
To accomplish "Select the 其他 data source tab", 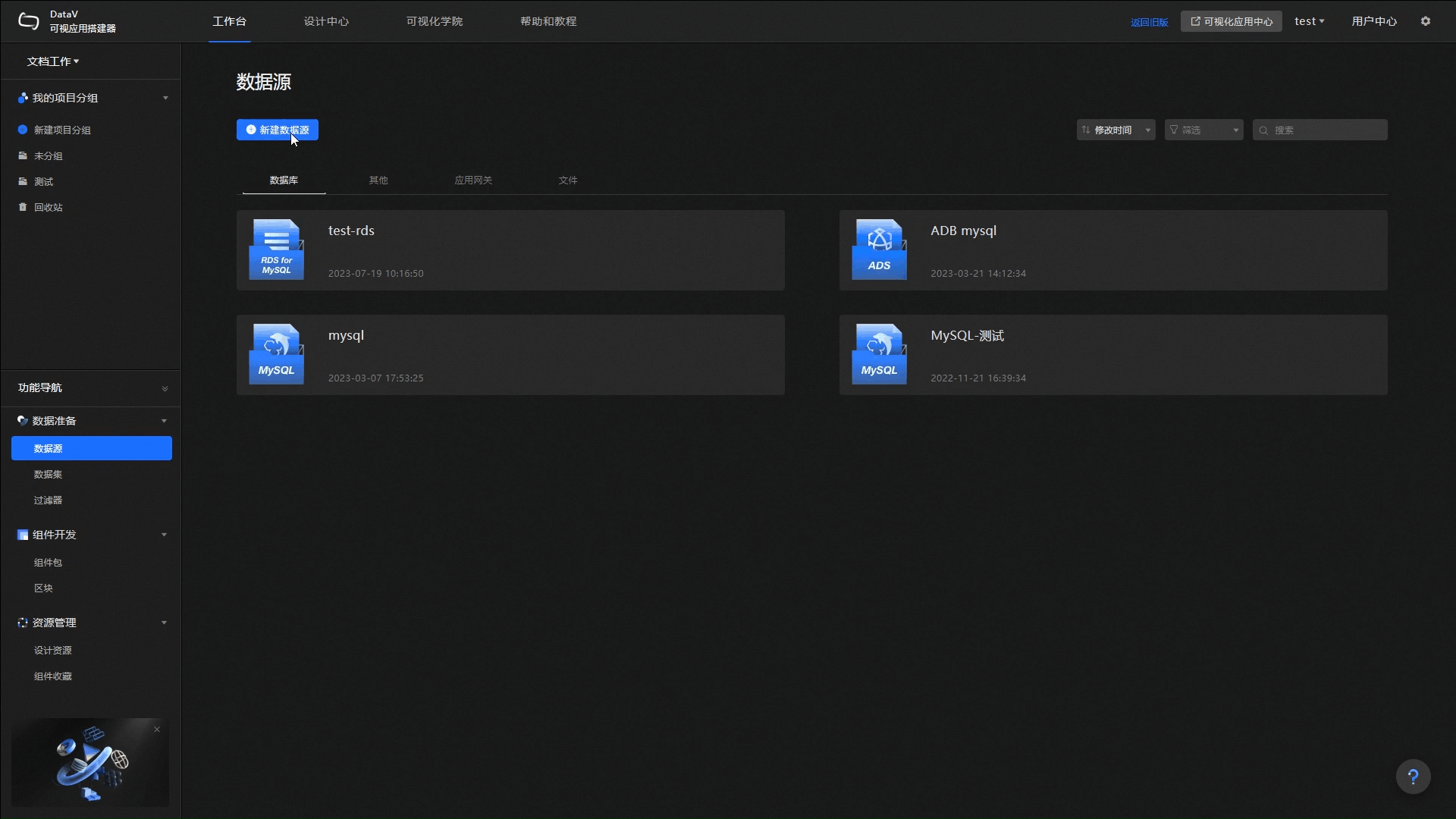I will point(378,180).
